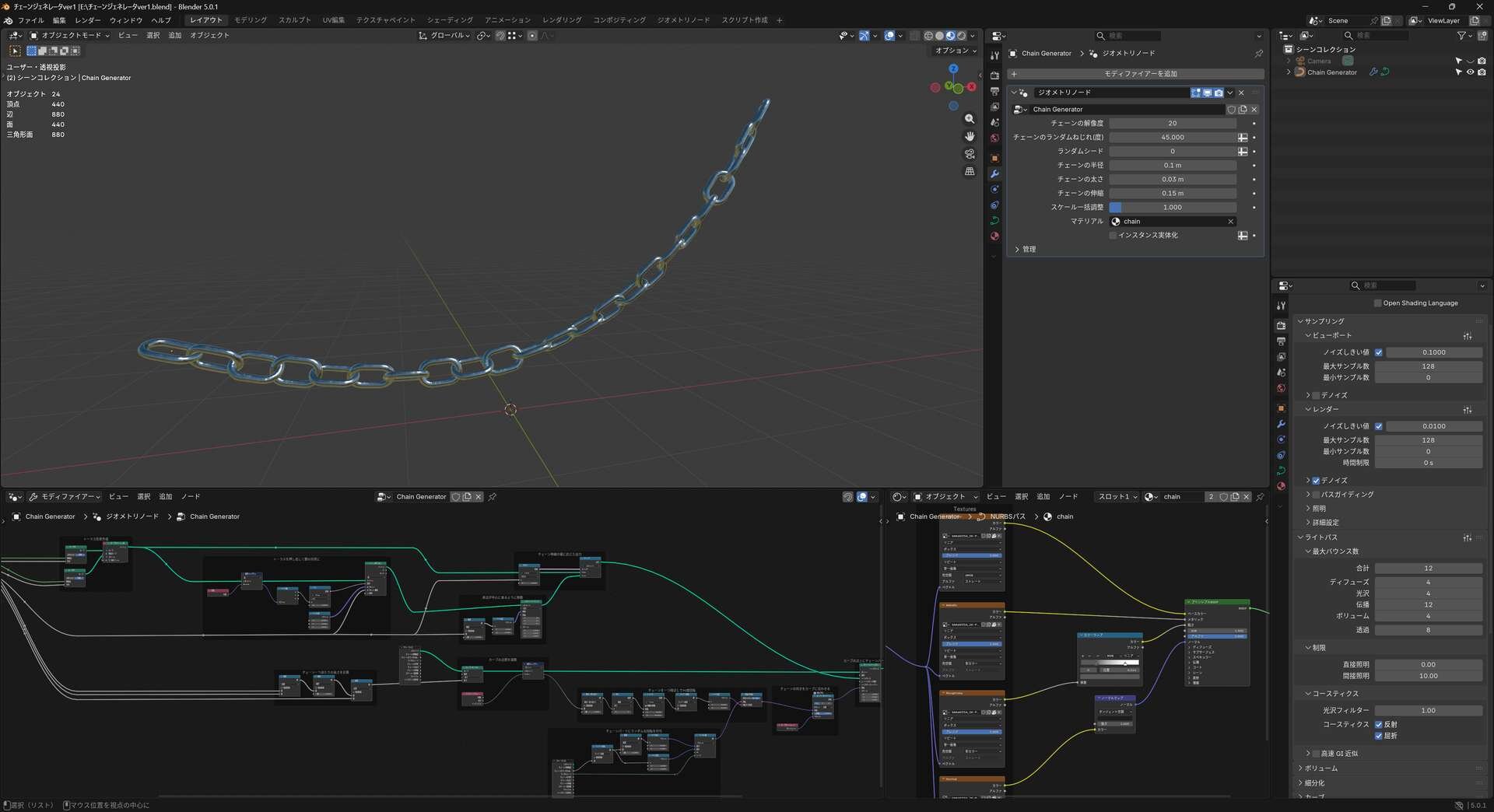The width and height of the screenshot is (1494, 812).
Task: Open the オブジェクトモード mode dropdown
Action: (x=69, y=36)
